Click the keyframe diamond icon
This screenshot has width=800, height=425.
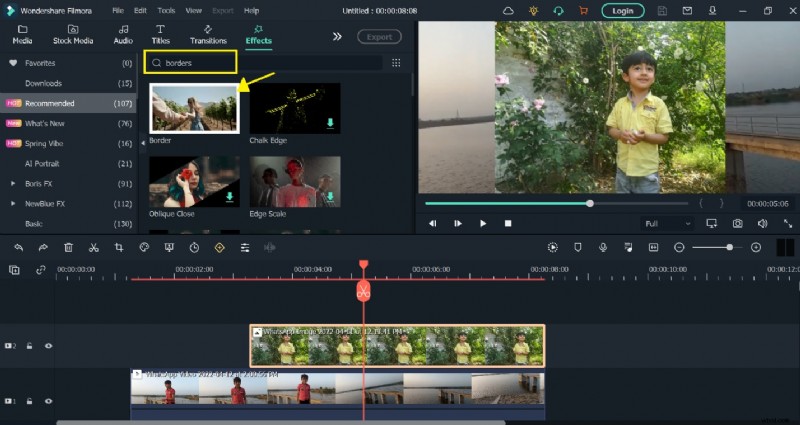[219, 247]
